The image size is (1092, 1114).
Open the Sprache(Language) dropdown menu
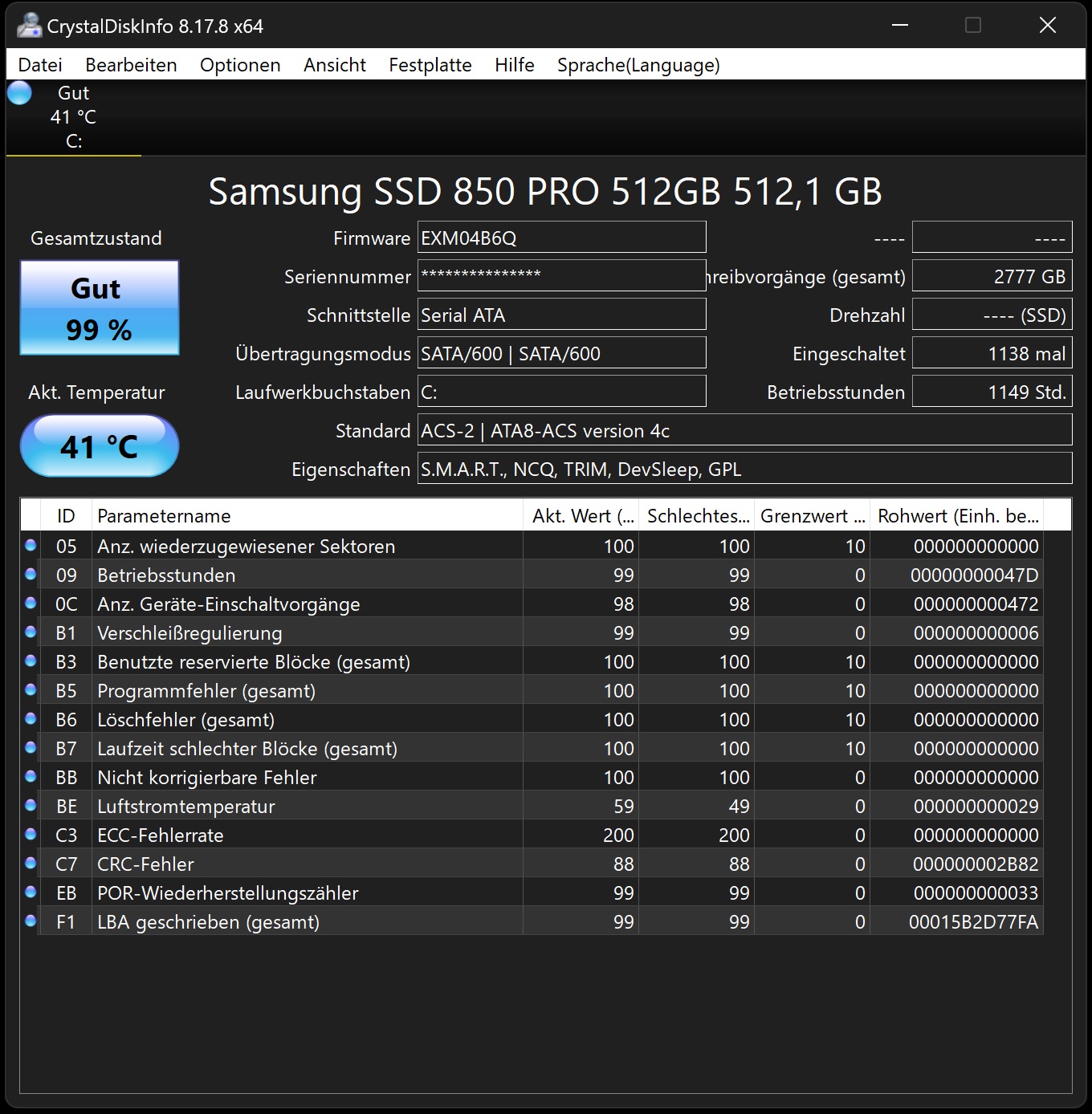[638, 65]
